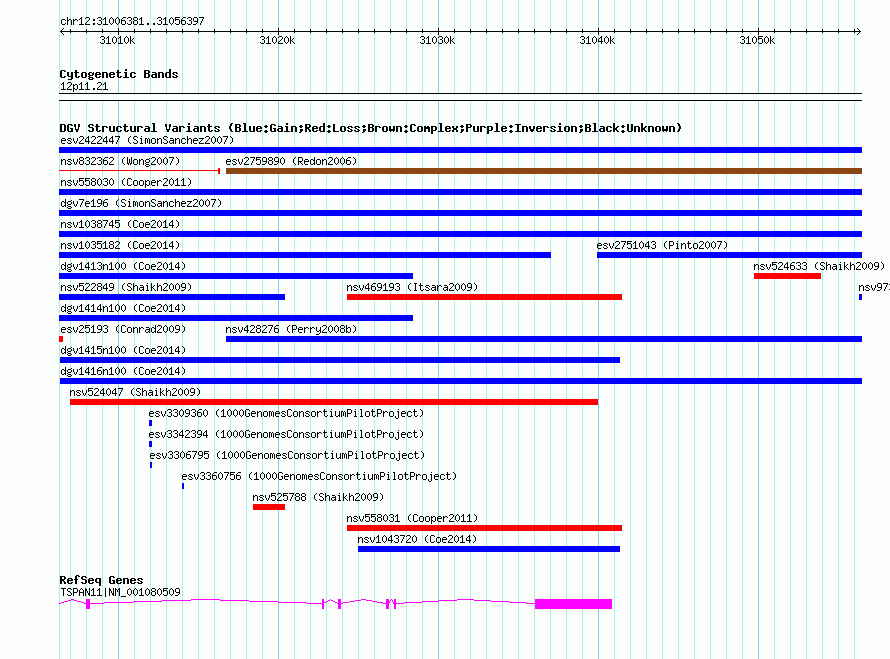Open esv3342394 1000GenomesConsortiumPilotProject label
The width and height of the screenshot is (890, 659).
coord(286,434)
